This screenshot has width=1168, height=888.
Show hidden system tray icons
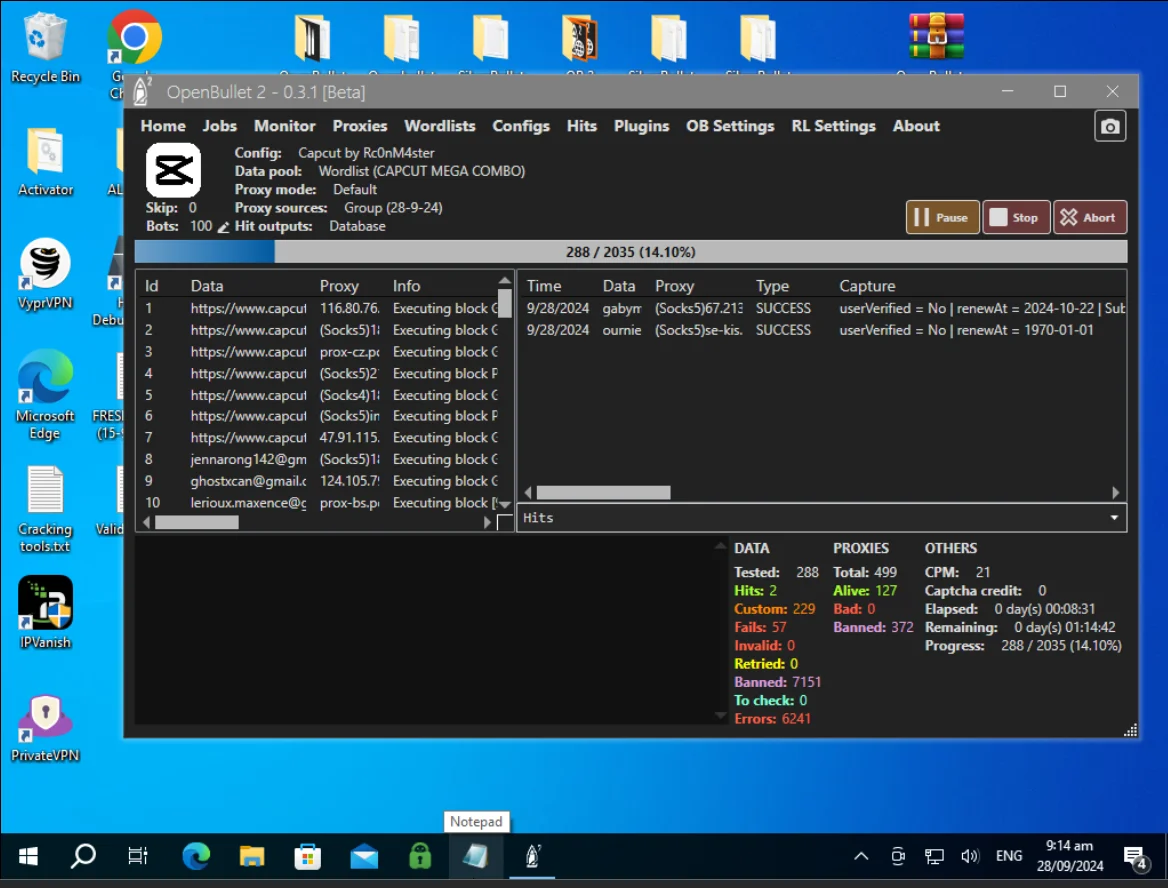click(861, 857)
